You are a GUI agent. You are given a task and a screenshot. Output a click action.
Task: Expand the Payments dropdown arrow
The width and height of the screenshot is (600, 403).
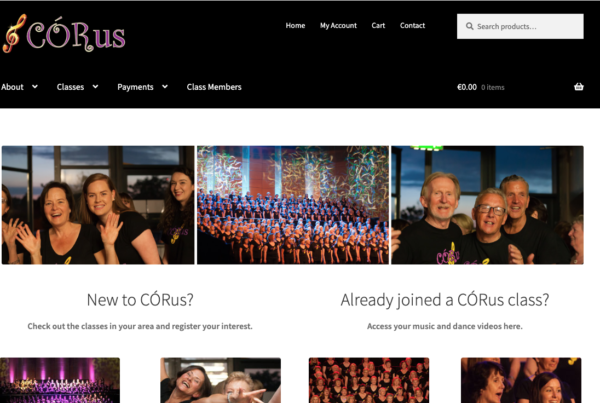(x=165, y=87)
